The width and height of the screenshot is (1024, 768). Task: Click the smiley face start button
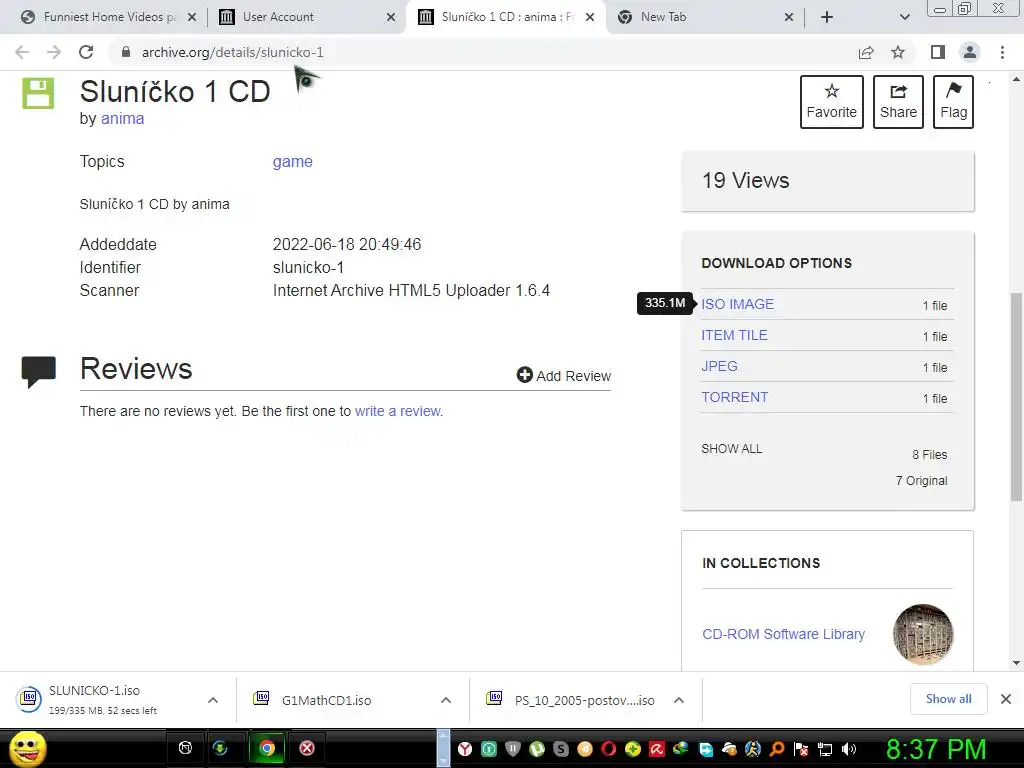coord(28,748)
